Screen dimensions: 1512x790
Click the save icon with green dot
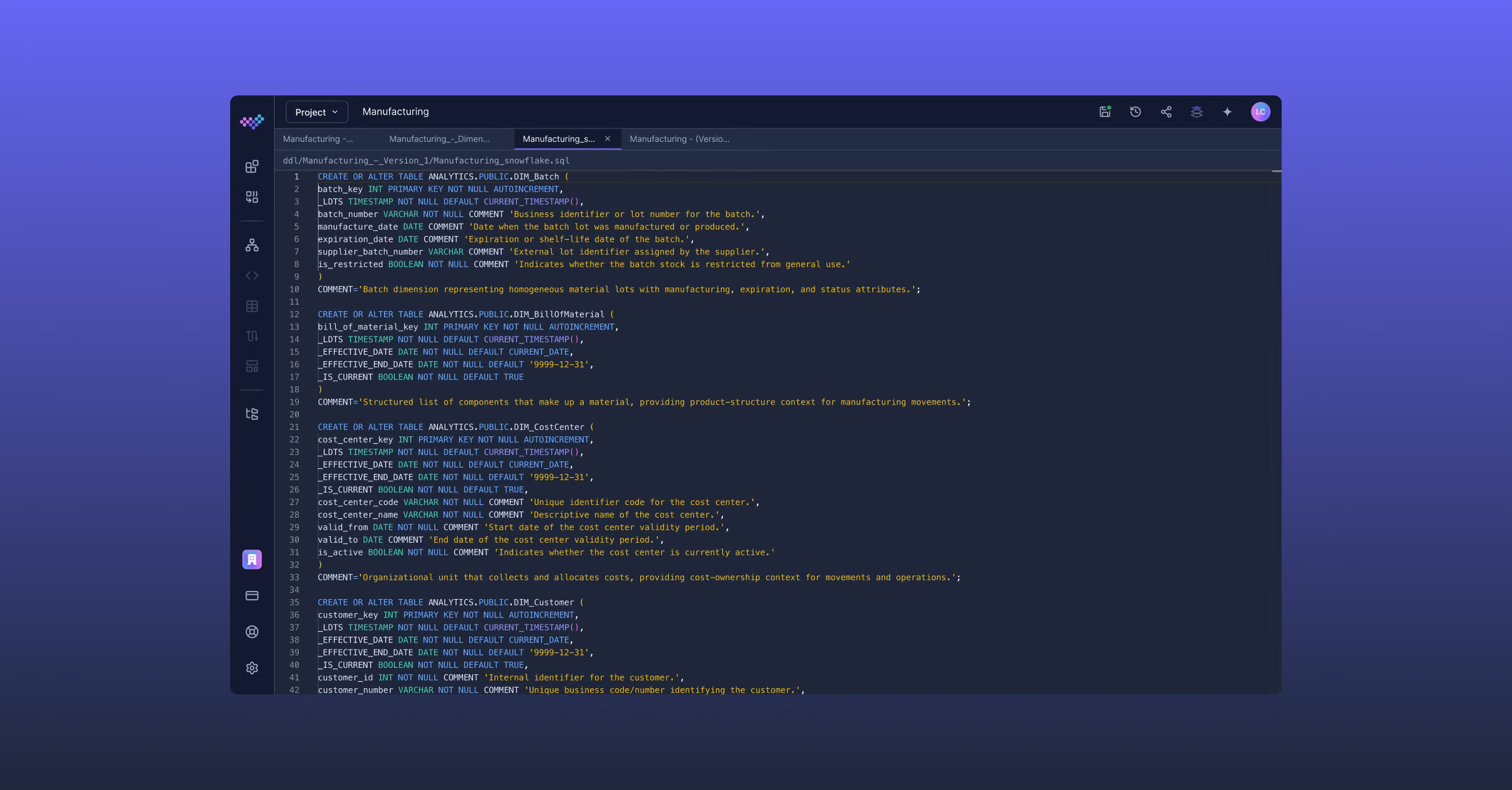tap(1105, 111)
